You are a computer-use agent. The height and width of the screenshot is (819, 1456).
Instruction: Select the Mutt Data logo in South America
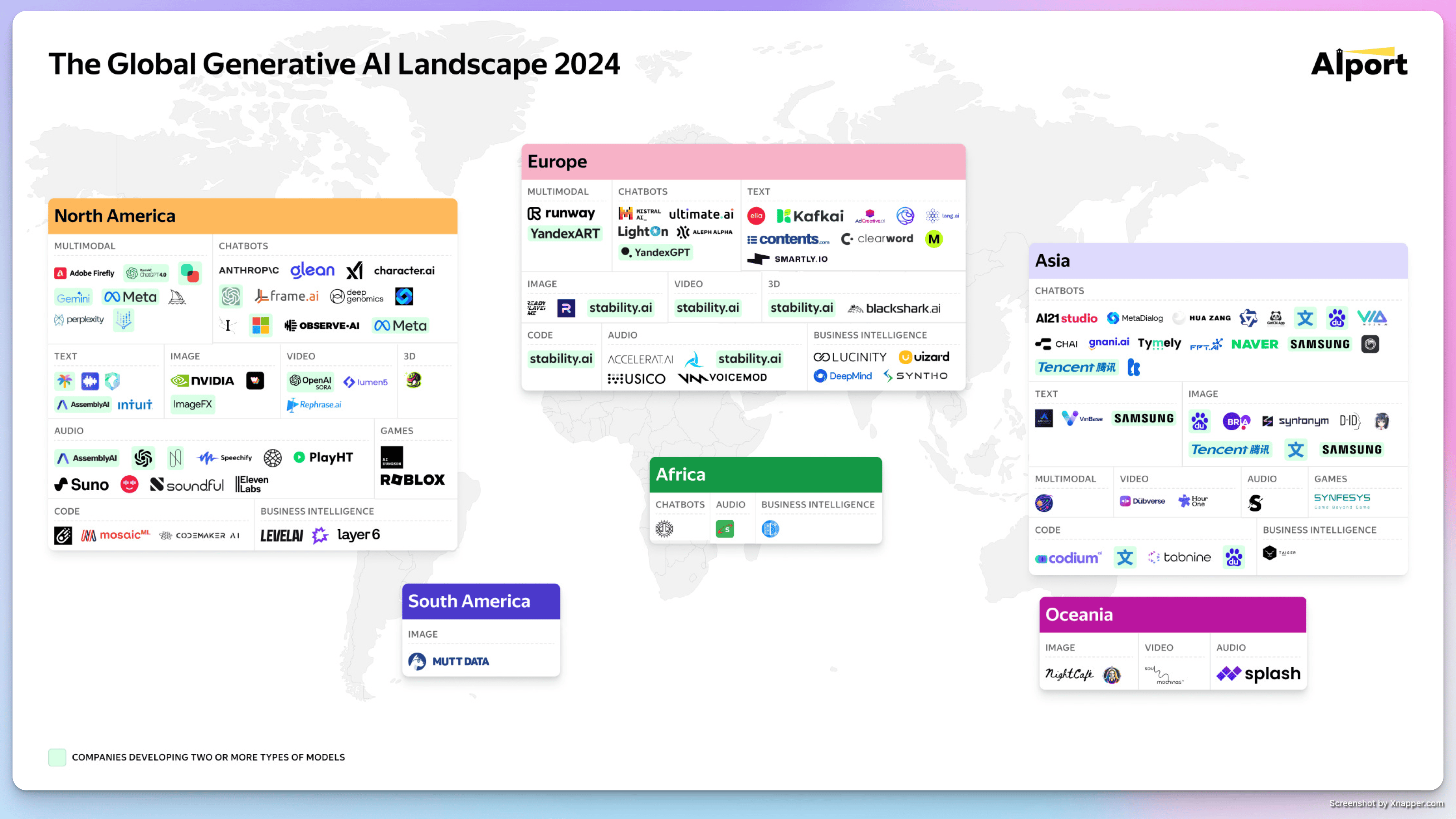click(x=448, y=661)
